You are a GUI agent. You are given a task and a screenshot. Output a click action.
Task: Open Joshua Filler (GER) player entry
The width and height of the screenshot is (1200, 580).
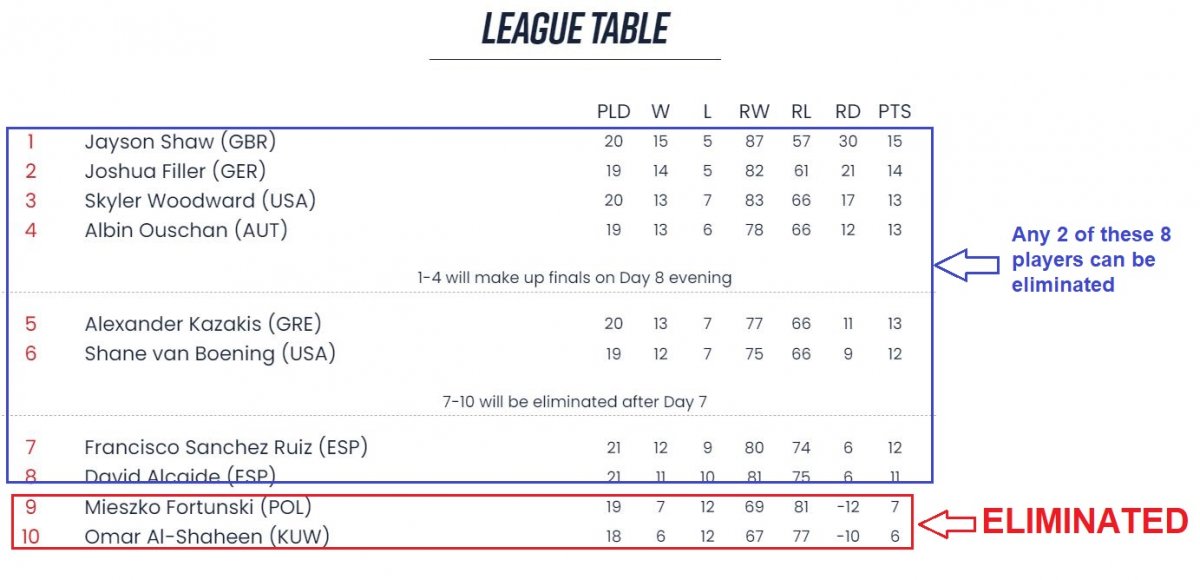(175, 171)
